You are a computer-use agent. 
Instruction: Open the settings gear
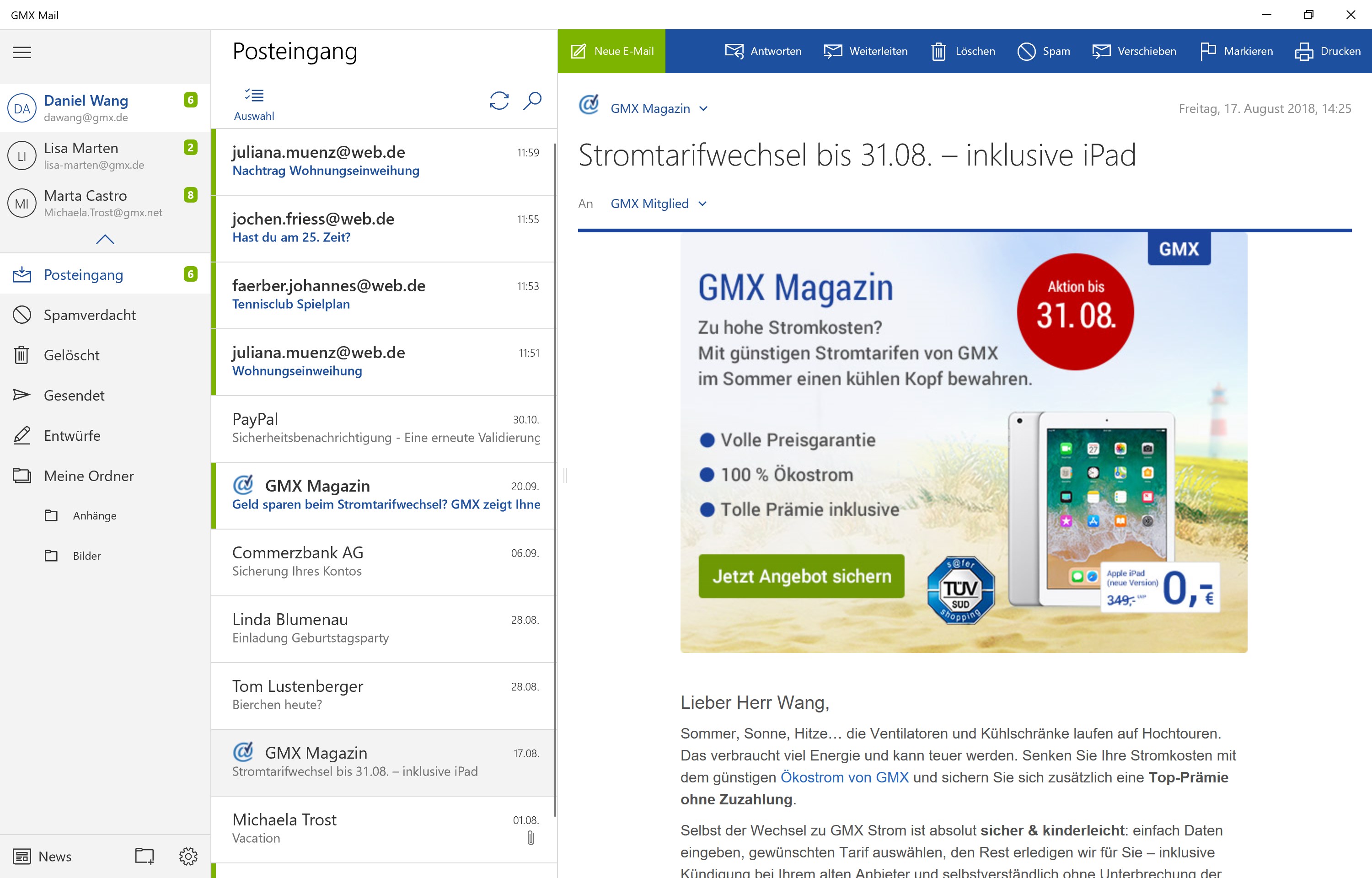[x=188, y=856]
